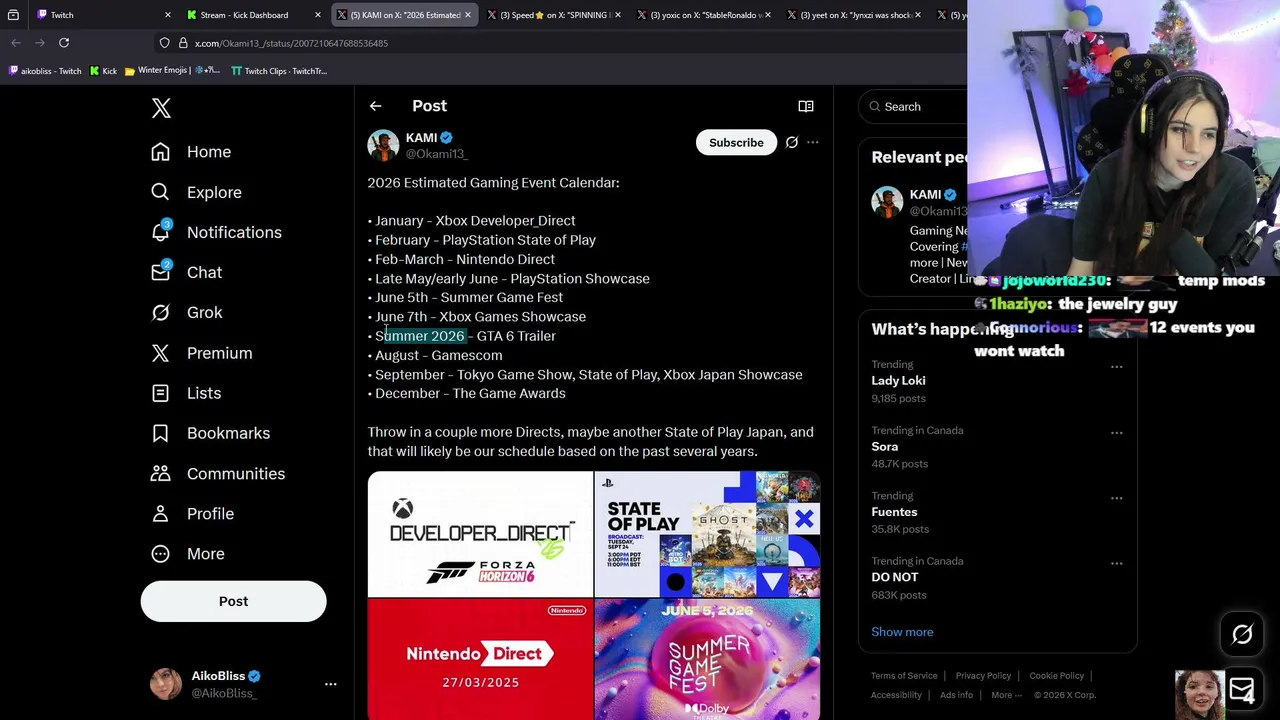1280x720 pixels.
Task: Open Developer_Direct image thumbnail
Action: [480, 534]
